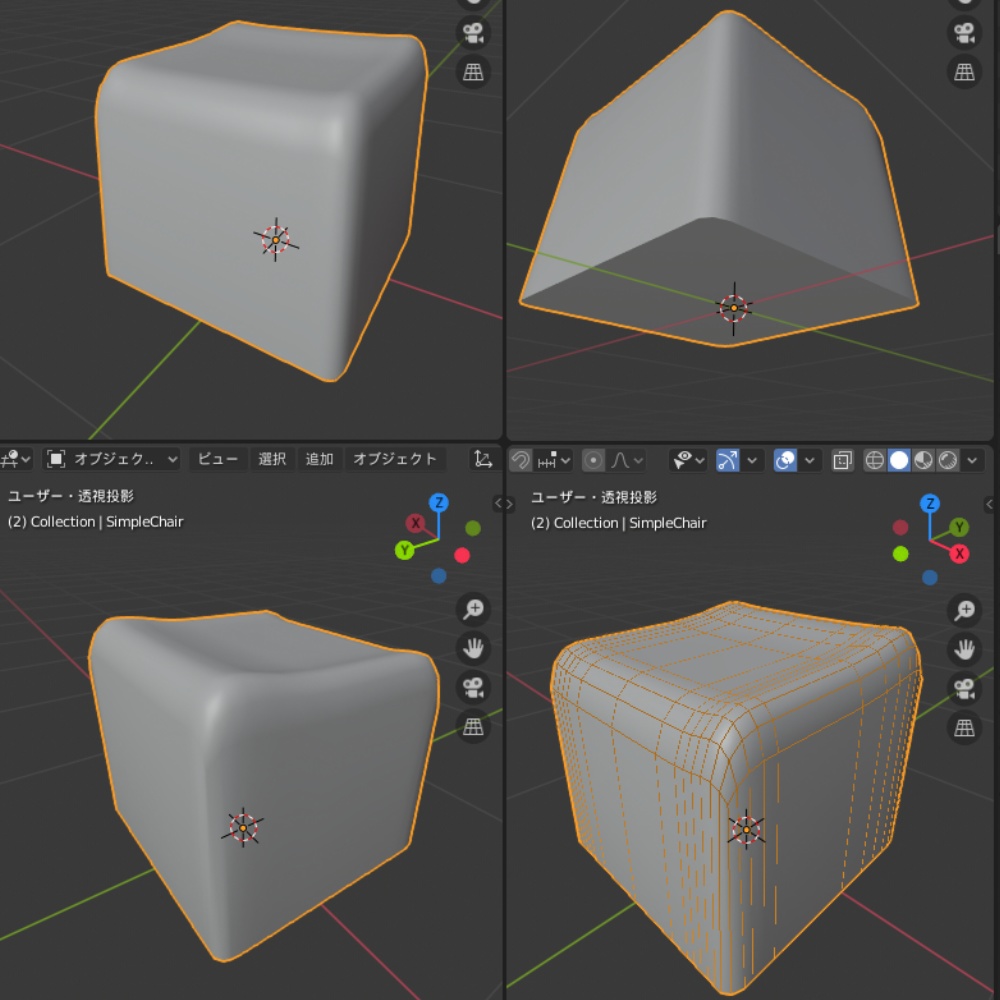1000x1000 pixels.
Task: Switch to material preview shading
Action: pyautogui.click(x=923, y=460)
